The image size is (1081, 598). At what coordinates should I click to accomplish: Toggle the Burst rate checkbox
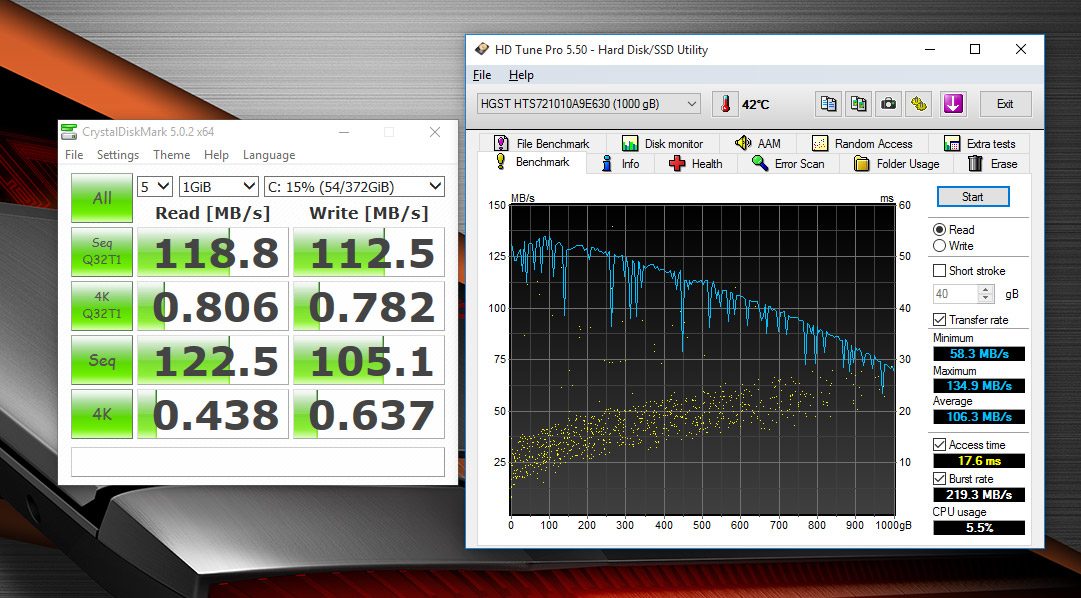(939, 479)
